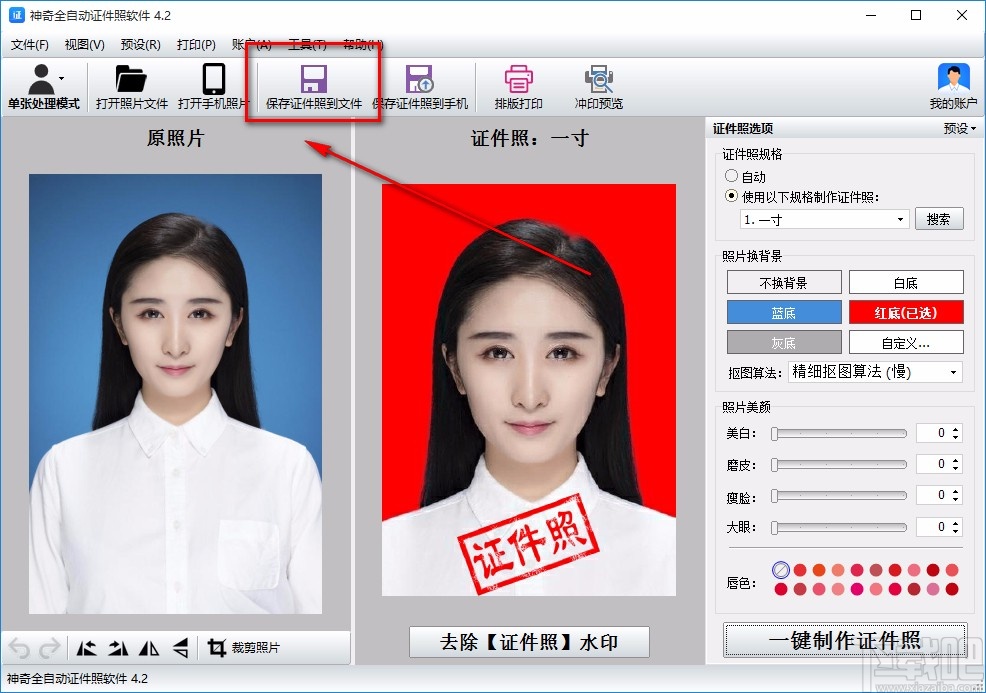Open the 打印(P) menu

196,45
